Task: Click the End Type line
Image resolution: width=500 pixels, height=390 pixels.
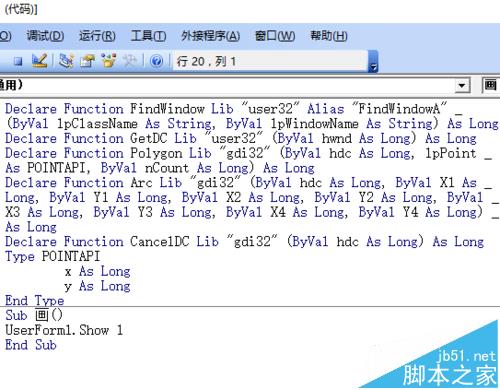Action: [34, 301]
